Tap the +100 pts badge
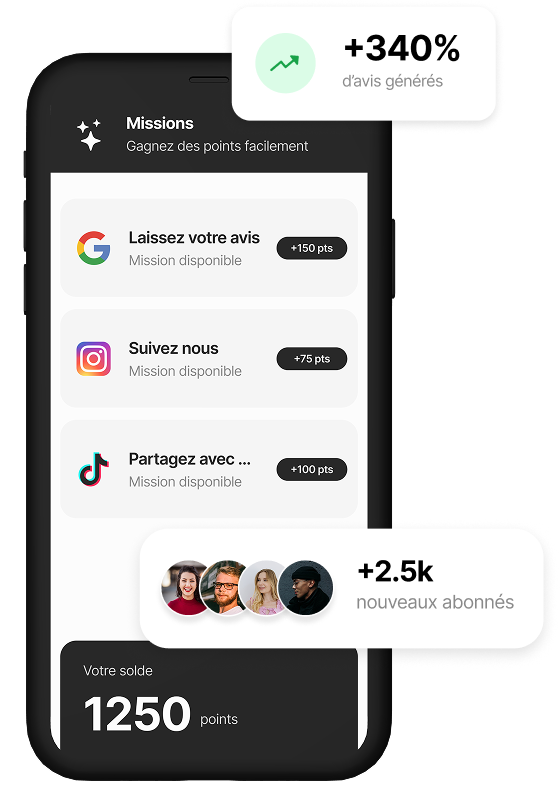560x805 pixels. (x=312, y=469)
